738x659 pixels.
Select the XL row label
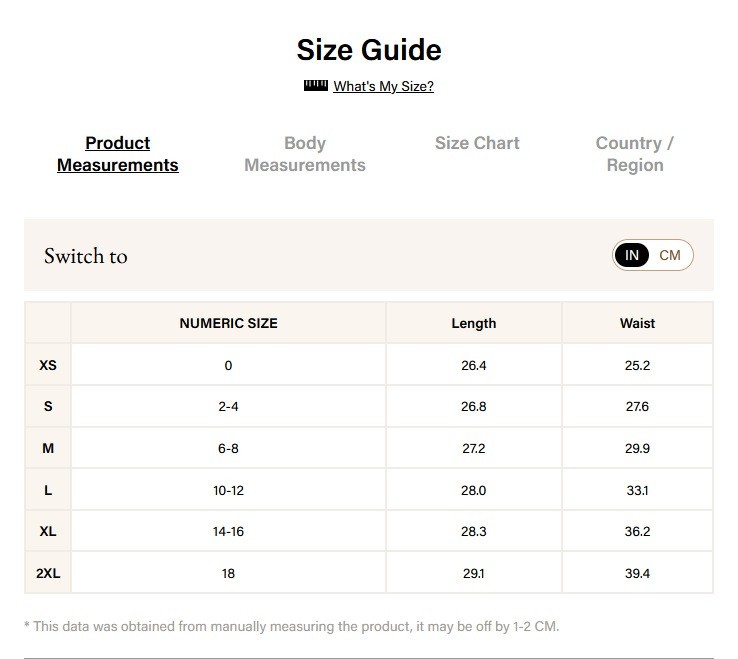click(x=48, y=531)
